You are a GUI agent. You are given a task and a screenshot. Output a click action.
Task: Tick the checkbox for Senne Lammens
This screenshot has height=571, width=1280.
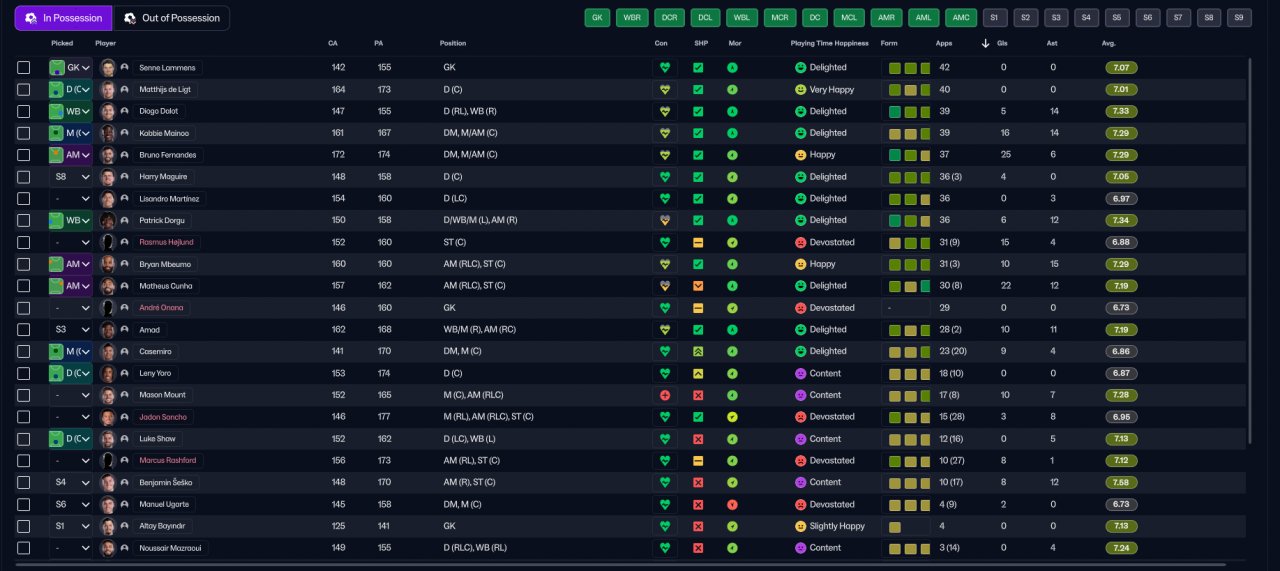pos(24,68)
